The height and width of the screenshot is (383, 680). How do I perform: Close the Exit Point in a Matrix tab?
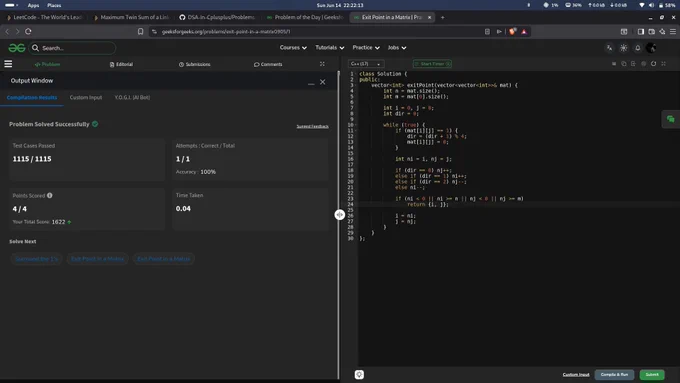point(429,17)
